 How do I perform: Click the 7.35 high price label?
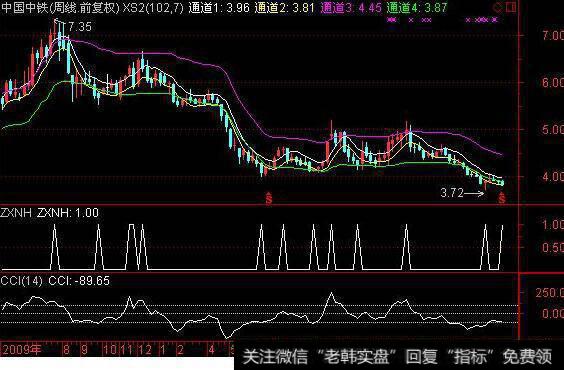pos(79,27)
